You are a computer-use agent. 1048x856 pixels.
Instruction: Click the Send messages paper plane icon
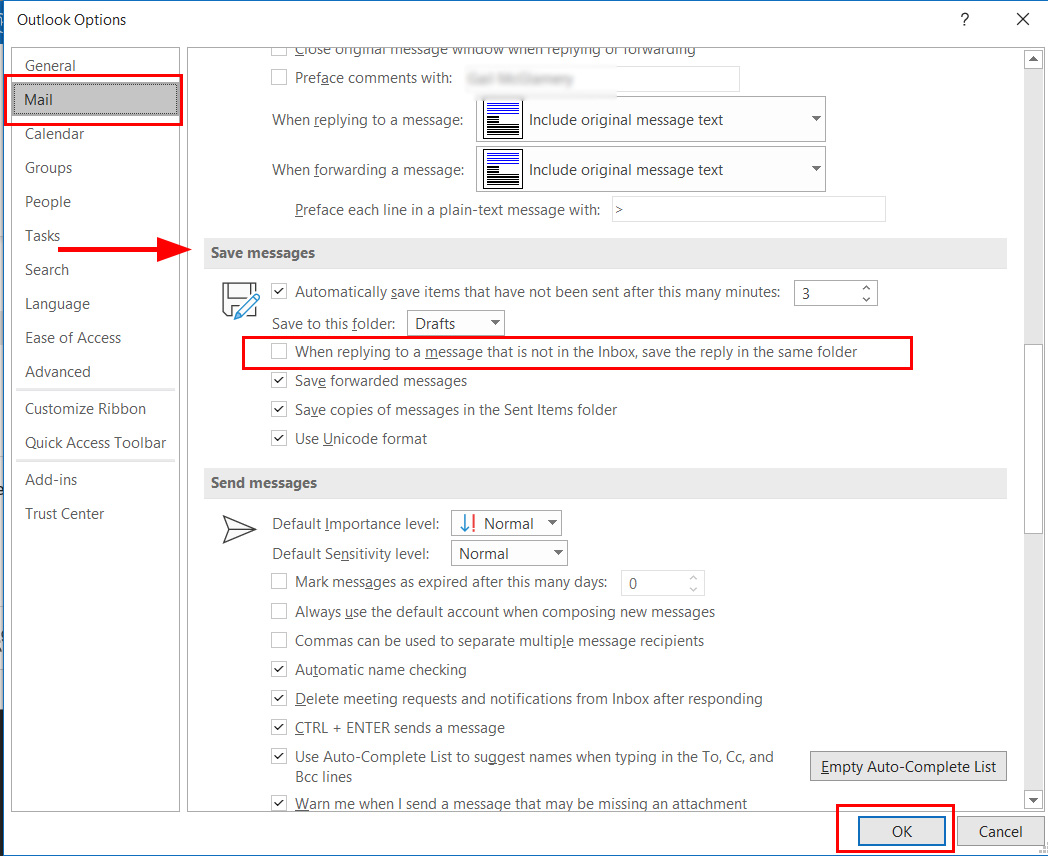point(239,530)
